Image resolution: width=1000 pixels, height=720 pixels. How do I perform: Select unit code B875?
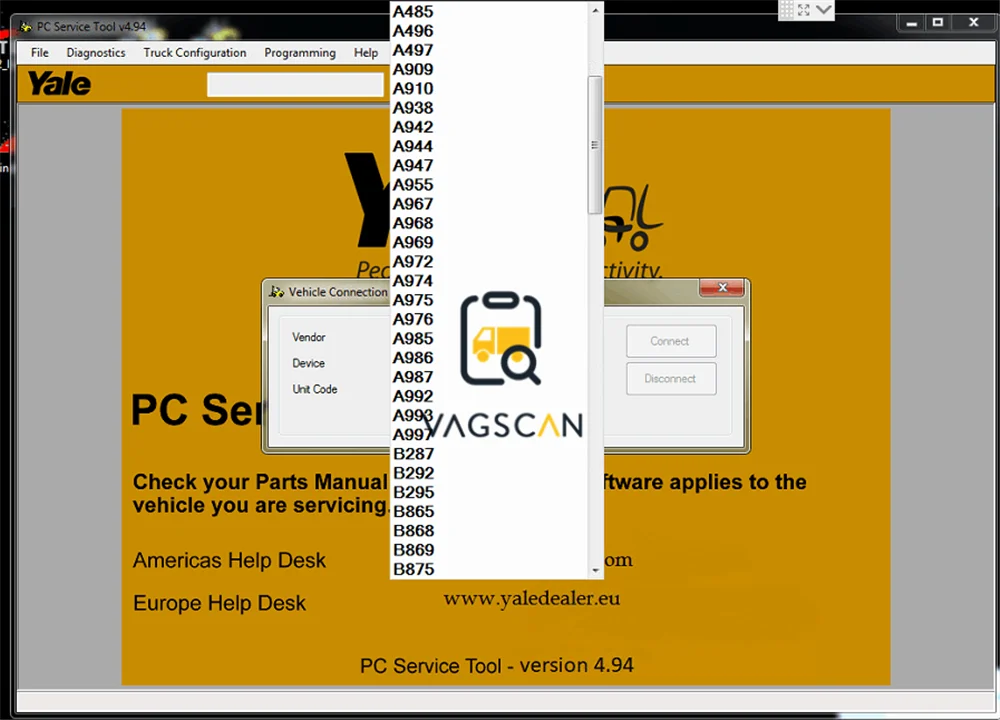tap(489, 569)
